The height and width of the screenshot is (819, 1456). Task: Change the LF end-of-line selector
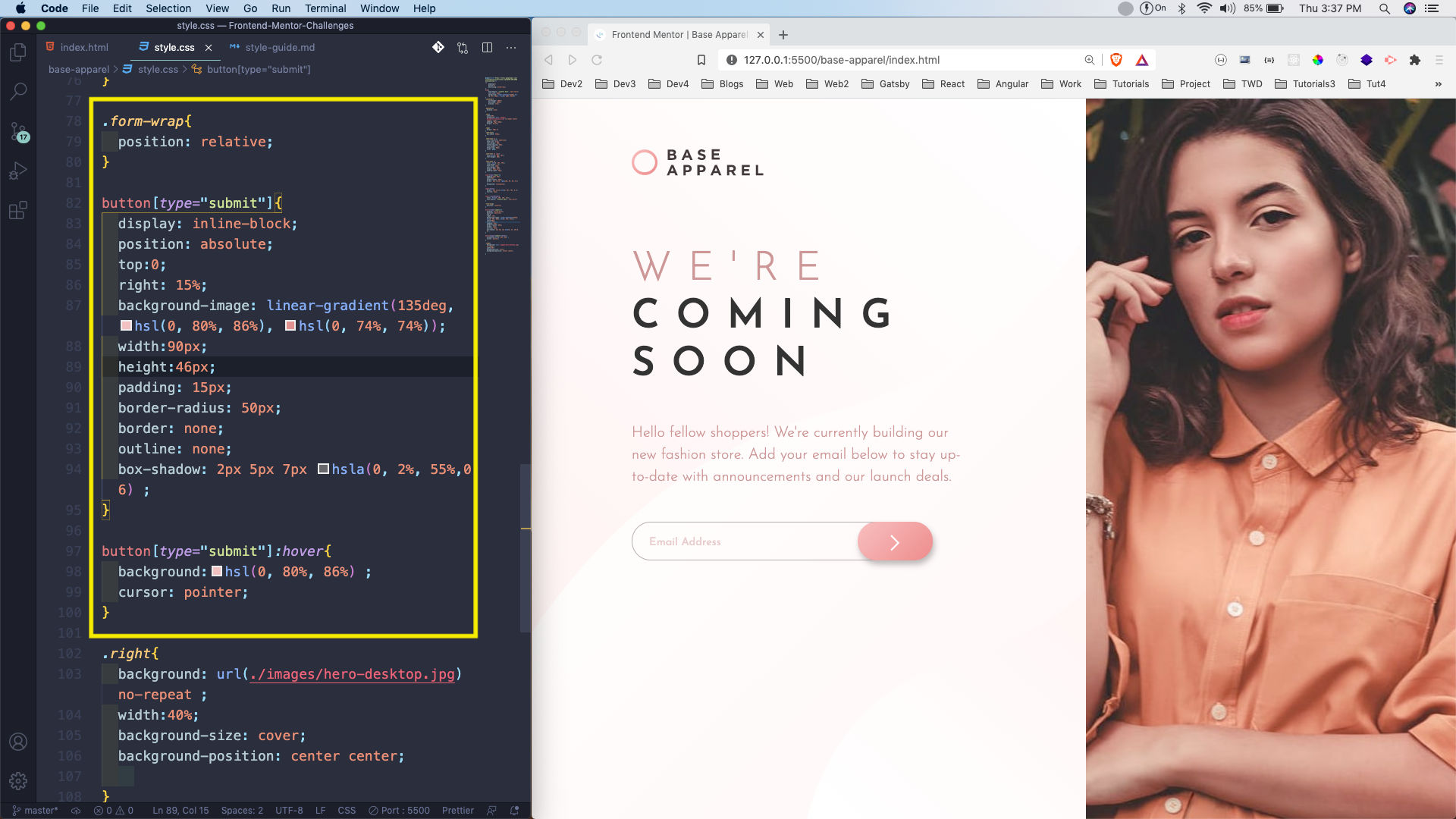click(320, 810)
